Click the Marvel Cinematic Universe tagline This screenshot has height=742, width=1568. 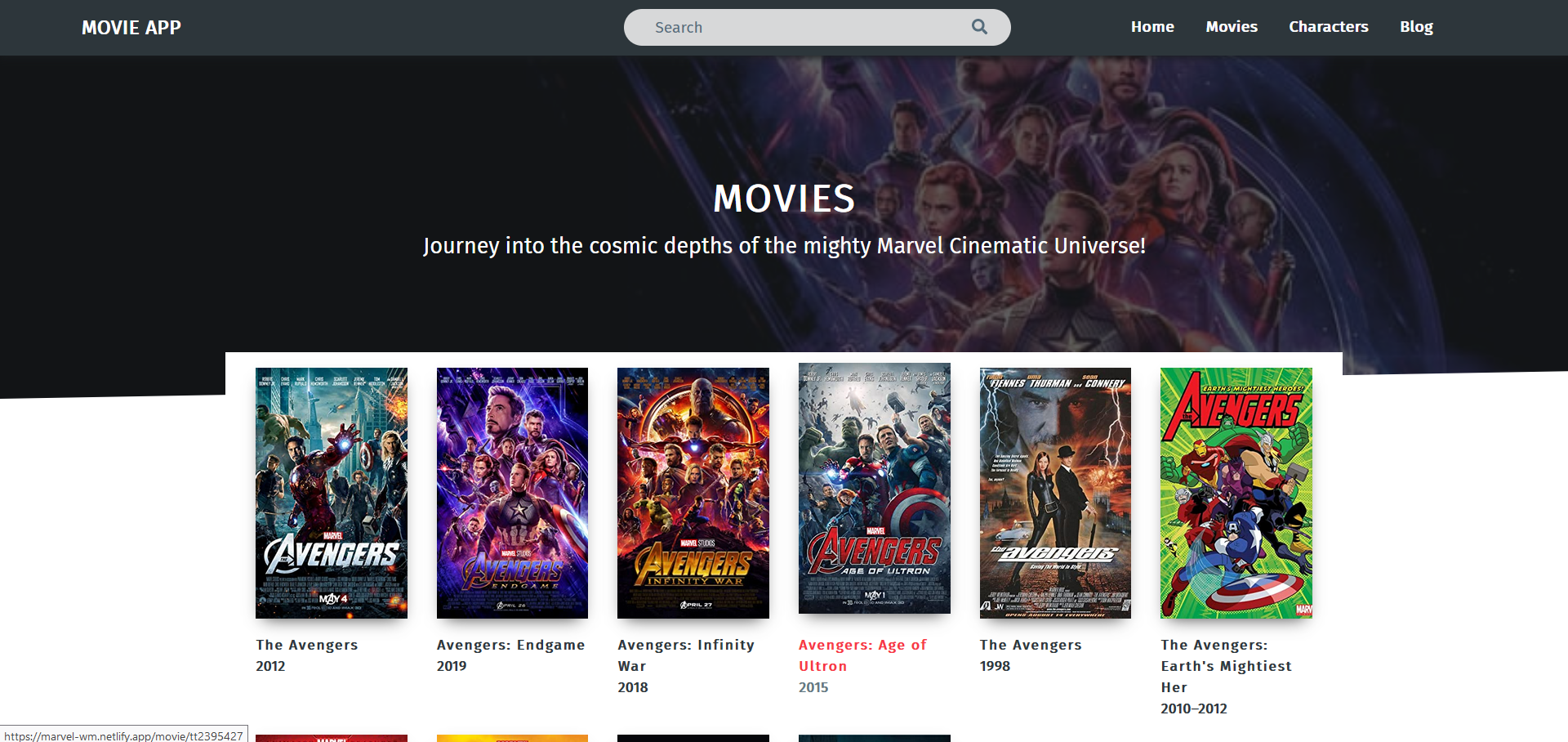pyautogui.click(x=784, y=246)
